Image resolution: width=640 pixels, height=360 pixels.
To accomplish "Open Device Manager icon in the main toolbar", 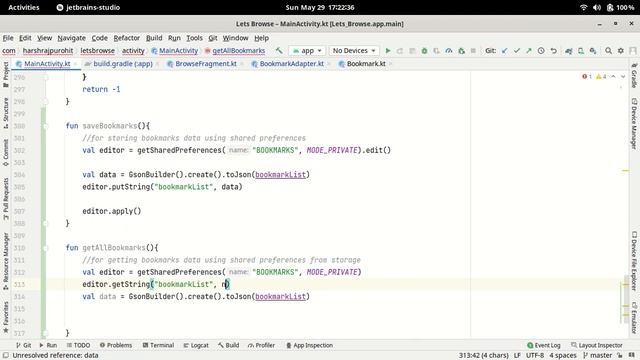I will pyautogui.click(x=581, y=51).
